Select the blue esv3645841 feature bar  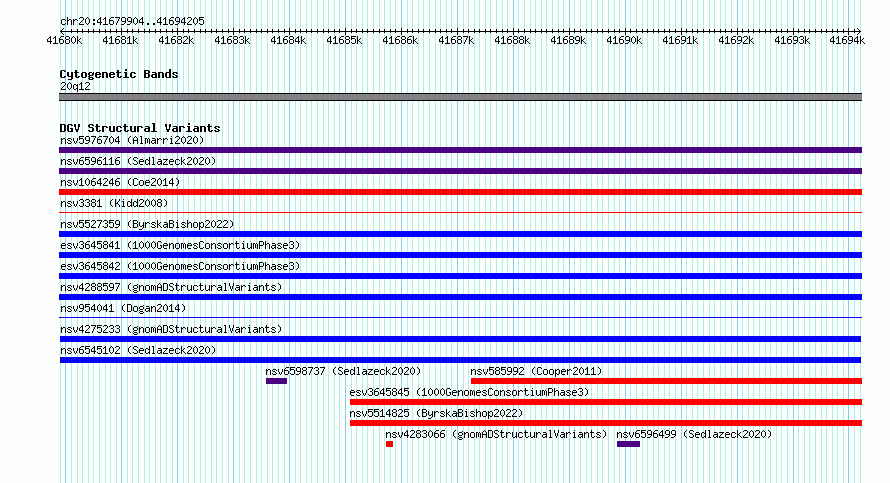(460, 255)
